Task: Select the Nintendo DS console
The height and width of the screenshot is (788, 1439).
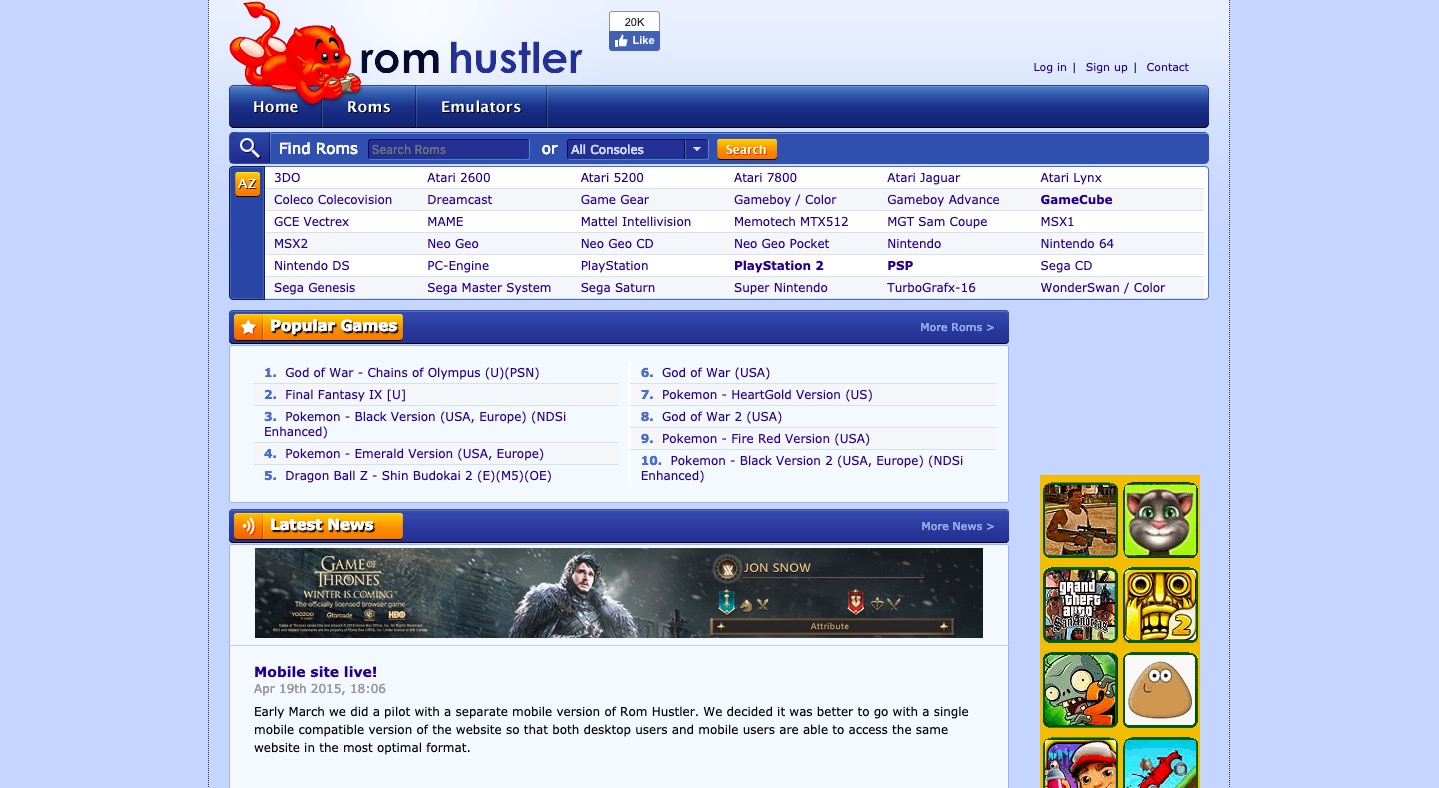Action: (312, 266)
